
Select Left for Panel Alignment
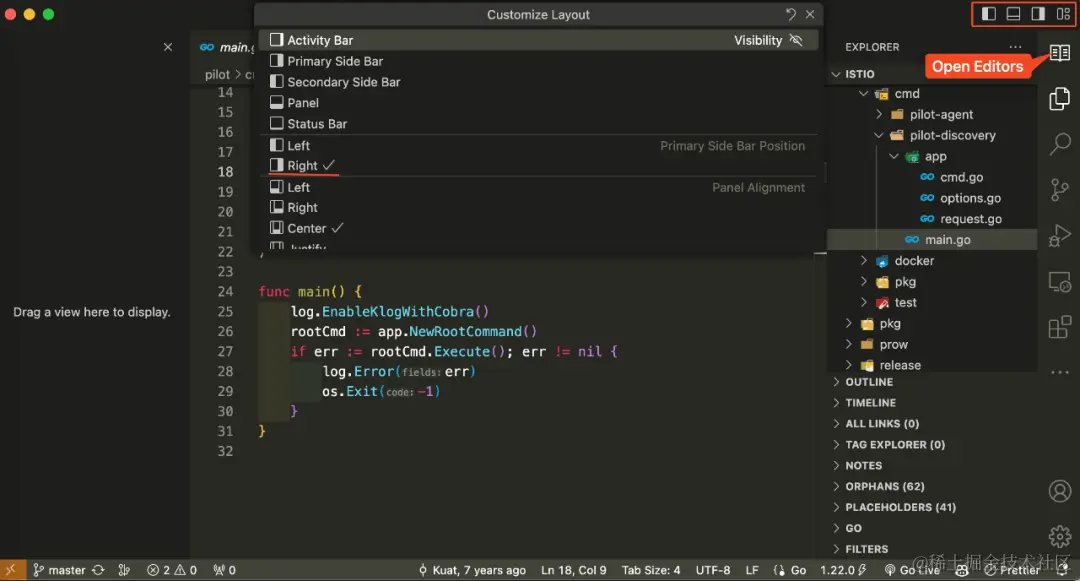(x=538, y=187)
